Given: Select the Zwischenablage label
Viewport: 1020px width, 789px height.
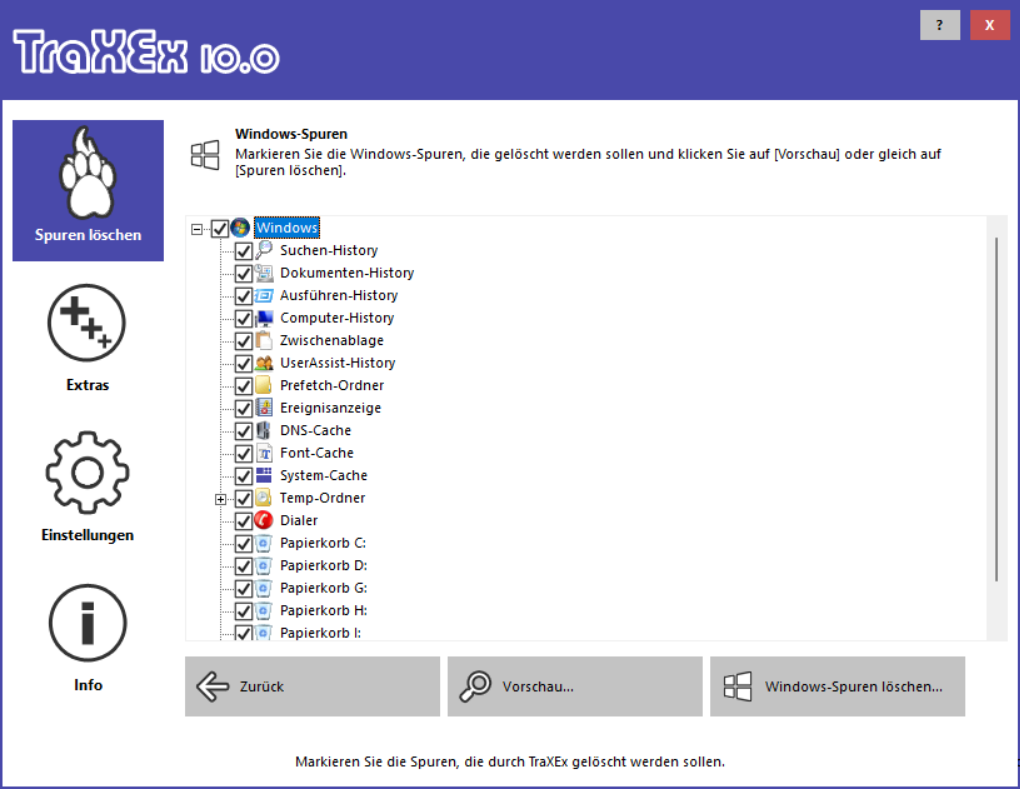Looking at the screenshot, I should [x=332, y=340].
